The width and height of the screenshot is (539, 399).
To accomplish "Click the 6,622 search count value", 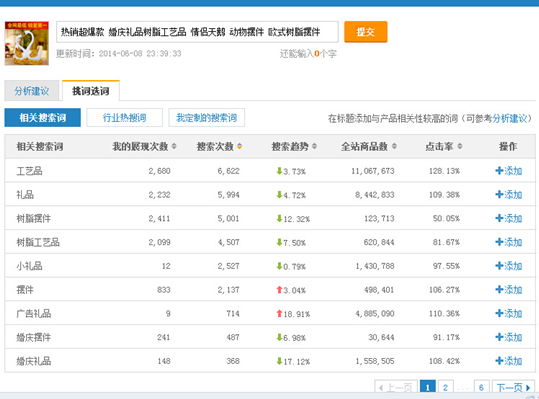I will coord(228,171).
